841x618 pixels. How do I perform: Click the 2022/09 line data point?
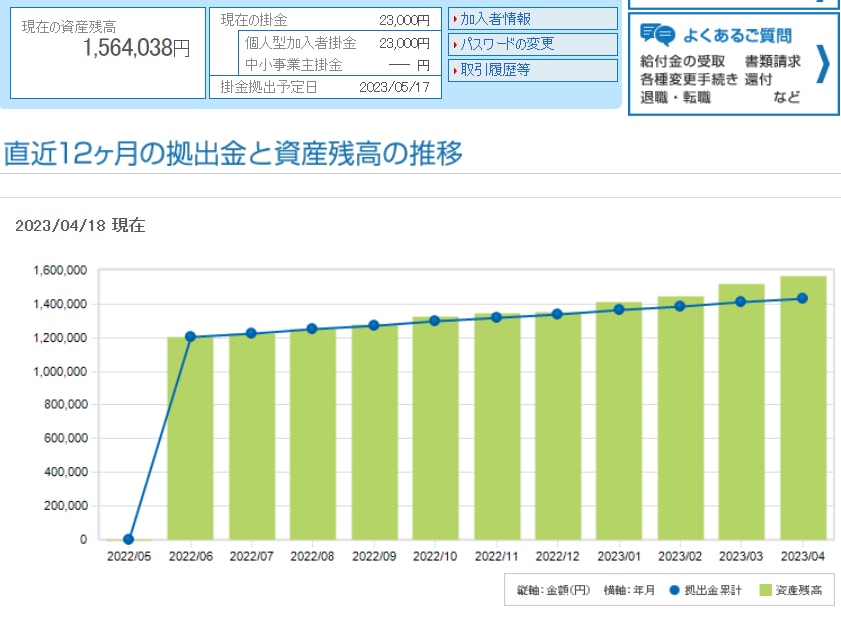click(x=374, y=325)
